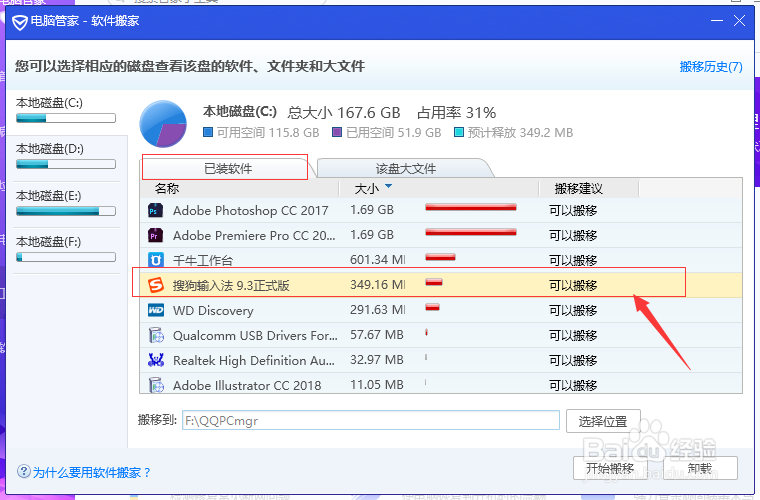Click the Adobe Photoshop CC 2017 icon

[156, 211]
